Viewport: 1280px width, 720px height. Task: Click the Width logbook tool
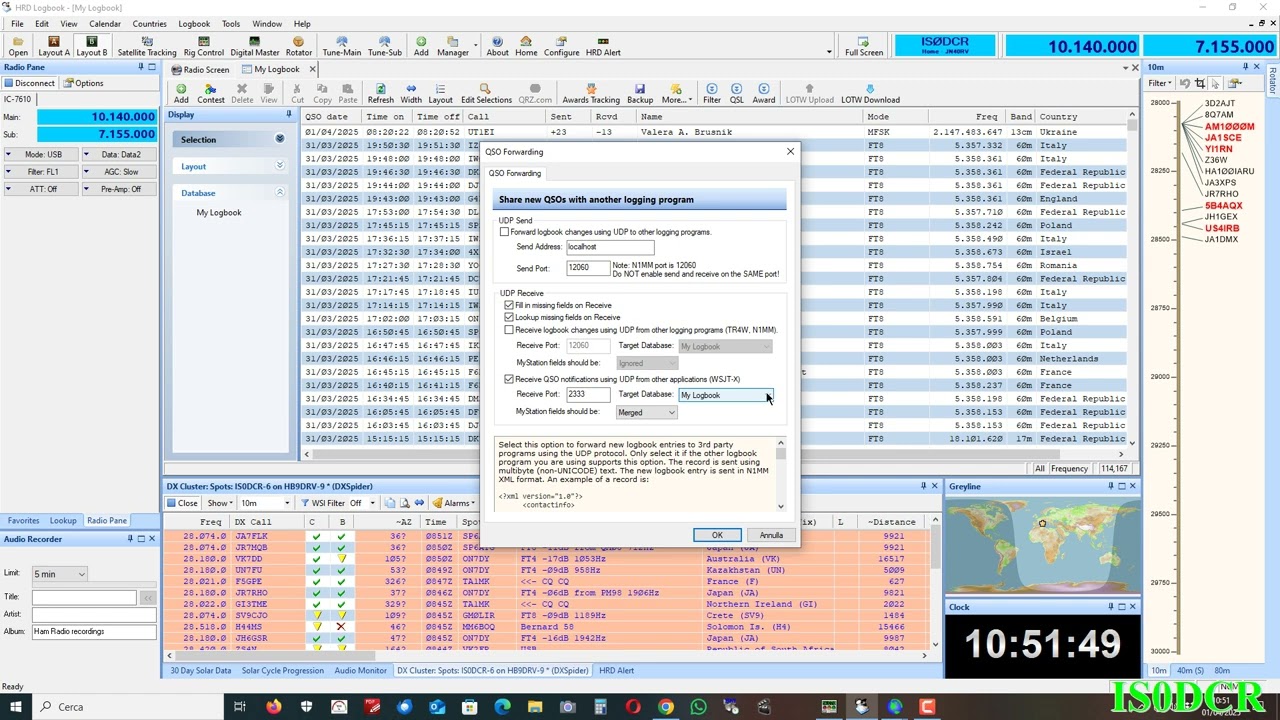point(411,94)
